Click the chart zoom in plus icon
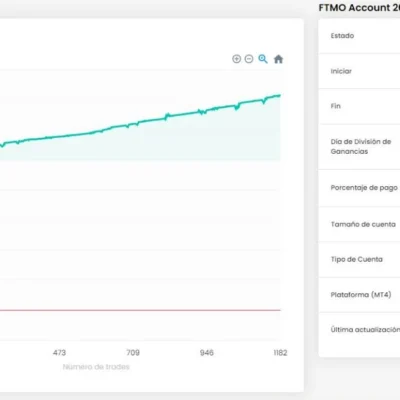The image size is (400, 400). point(236,59)
